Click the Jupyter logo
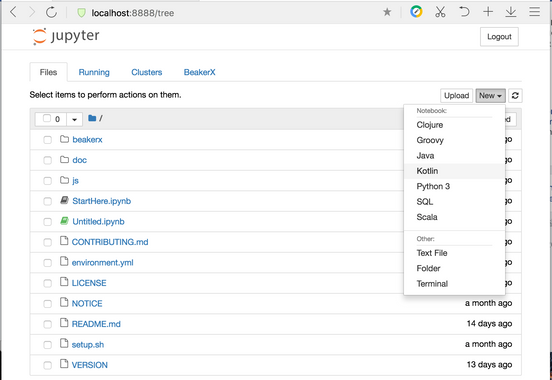552x380 pixels. tap(66, 36)
